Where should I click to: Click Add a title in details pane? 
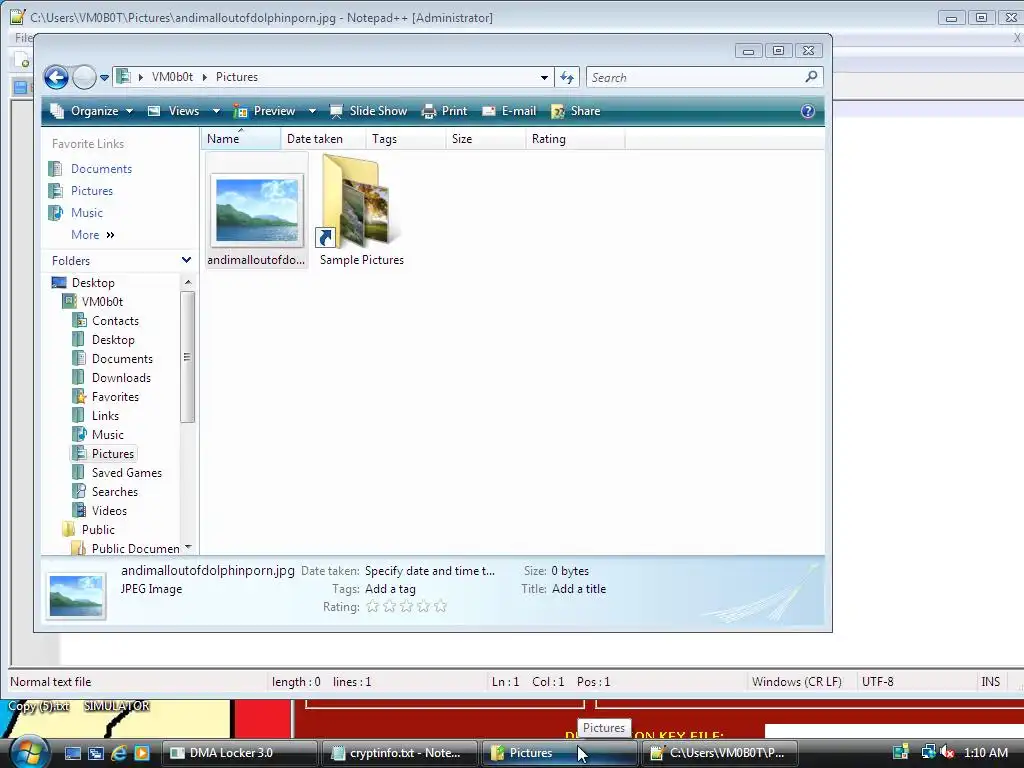579,589
